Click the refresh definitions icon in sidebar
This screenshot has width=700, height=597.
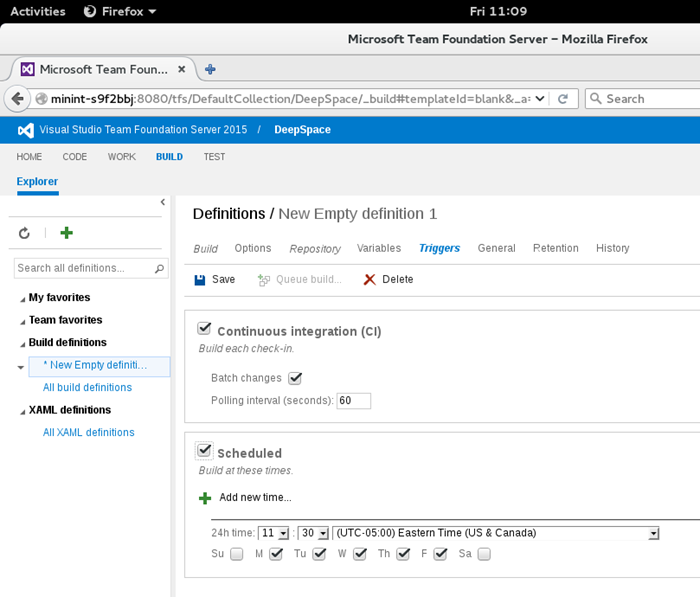point(24,233)
